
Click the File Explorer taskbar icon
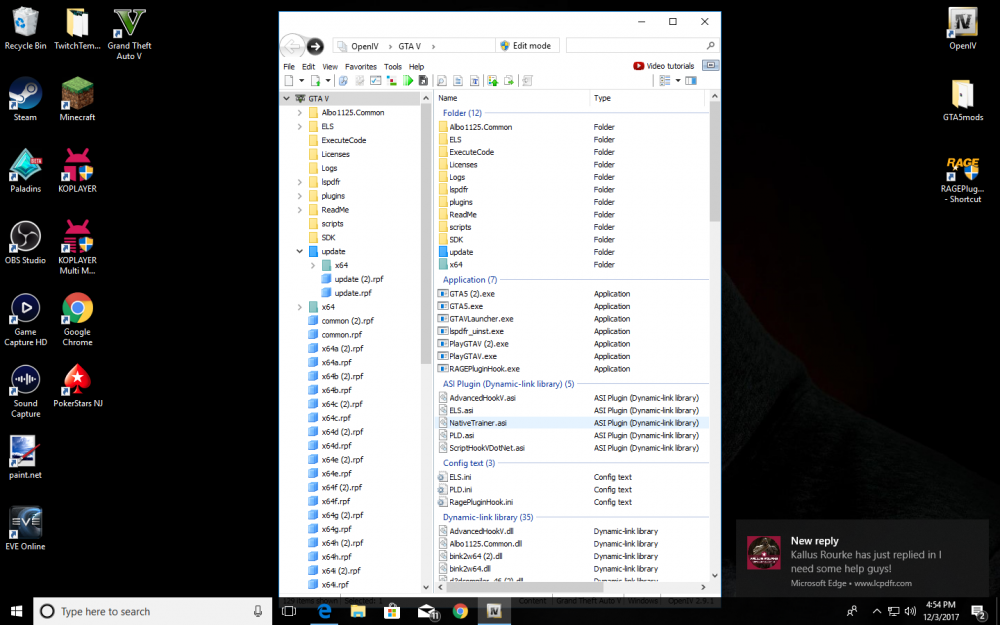[358, 611]
